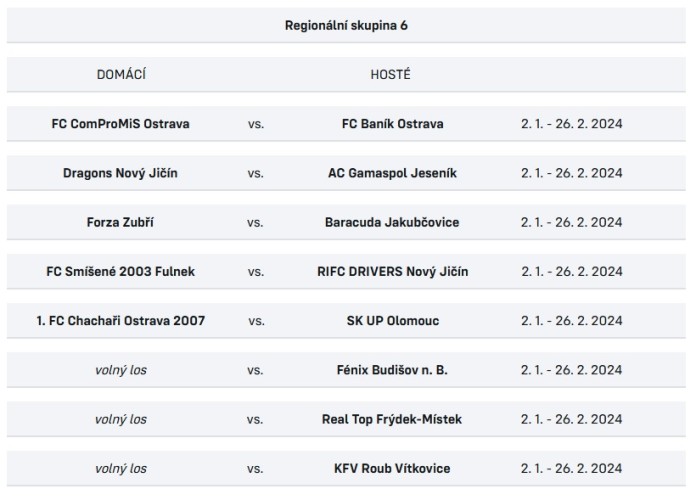Click the HOSTÉ column header
The height and width of the screenshot is (500, 696).
click(391, 75)
